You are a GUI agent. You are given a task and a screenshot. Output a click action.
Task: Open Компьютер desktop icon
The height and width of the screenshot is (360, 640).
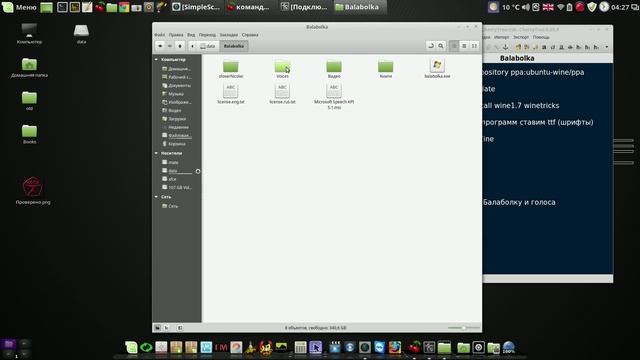pyautogui.click(x=29, y=33)
